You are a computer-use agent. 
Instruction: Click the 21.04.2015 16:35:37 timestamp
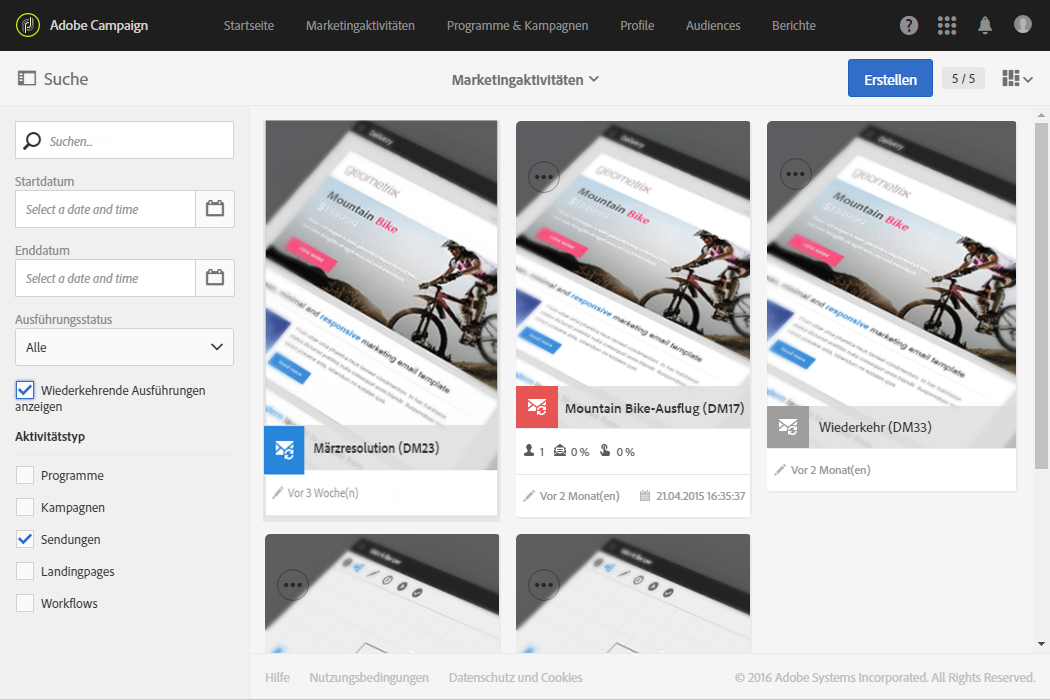coord(700,496)
